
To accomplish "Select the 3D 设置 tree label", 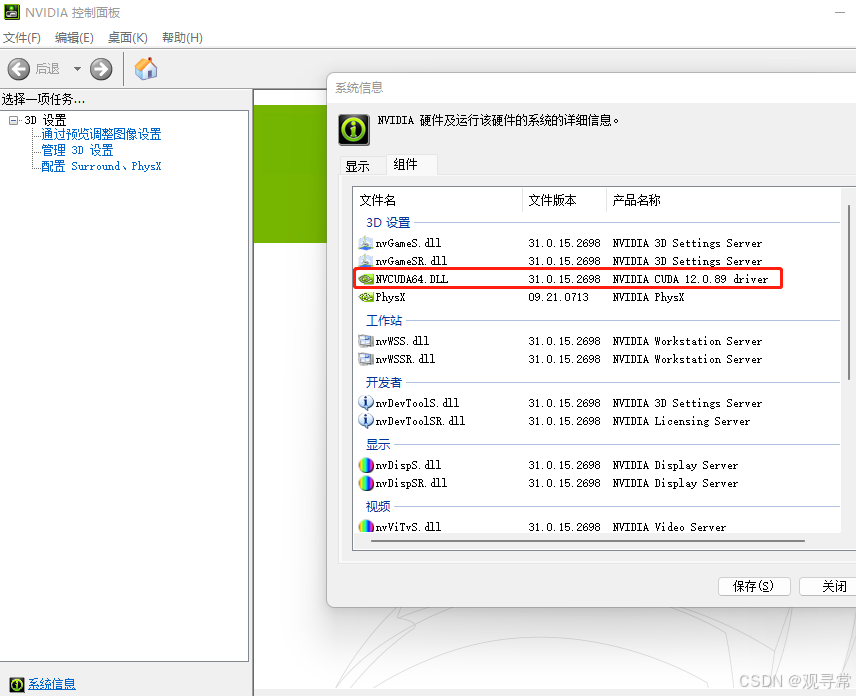I will pos(45,120).
